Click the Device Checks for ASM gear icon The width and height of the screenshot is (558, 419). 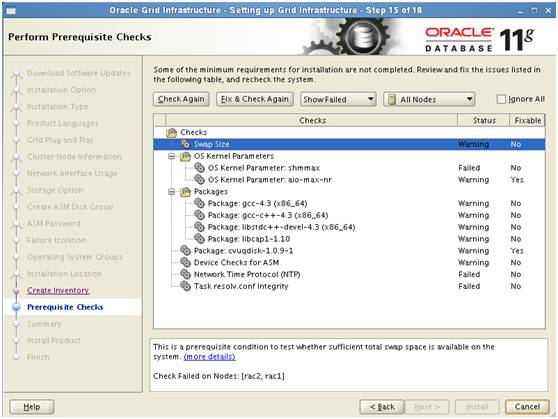coord(185,262)
